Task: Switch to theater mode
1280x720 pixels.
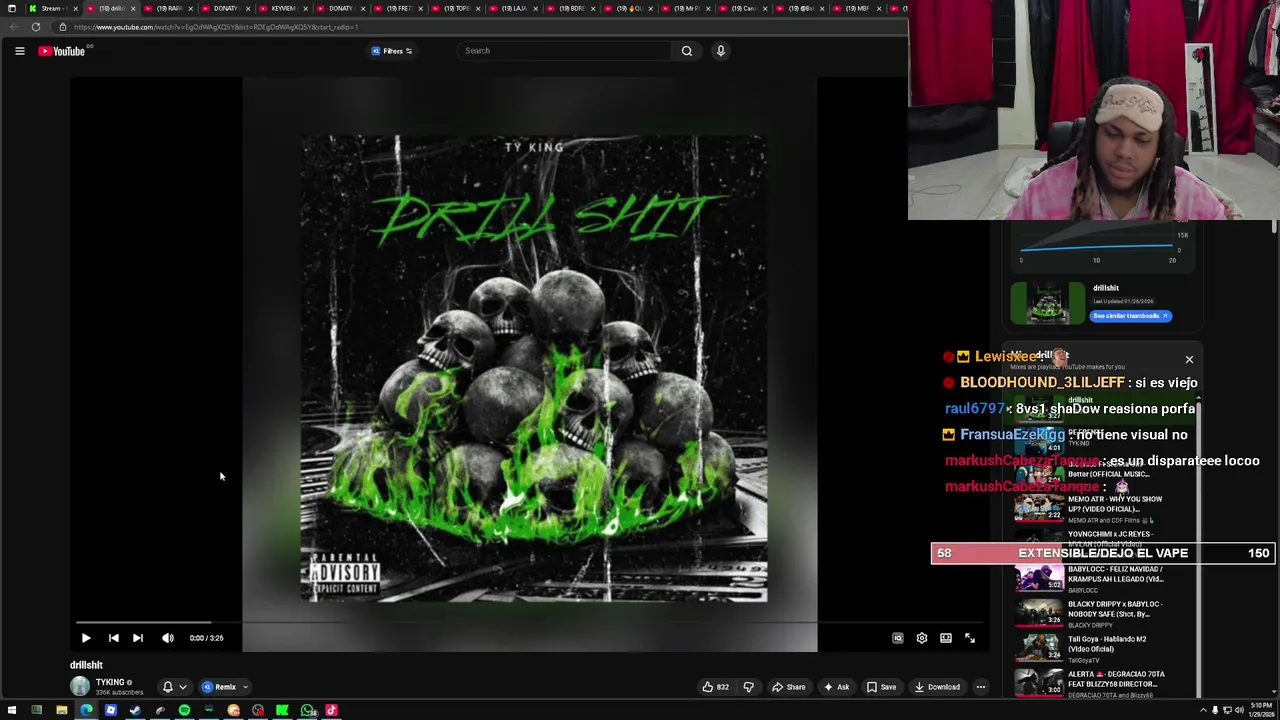Action: coord(946,638)
